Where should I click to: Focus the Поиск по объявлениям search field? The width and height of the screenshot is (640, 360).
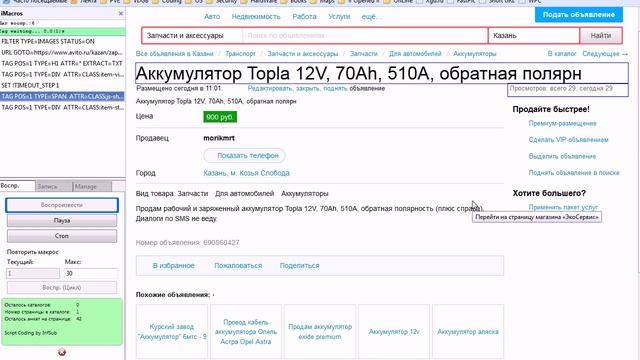[365, 36]
